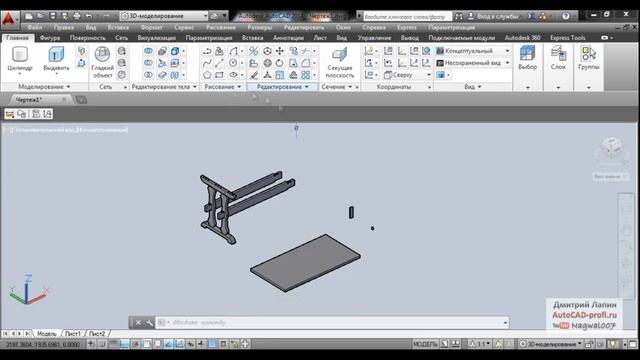The width and height of the screenshot is (640, 360).
Task: Click the 3D-моделирование workspace button in status bar
Action: pos(551,344)
